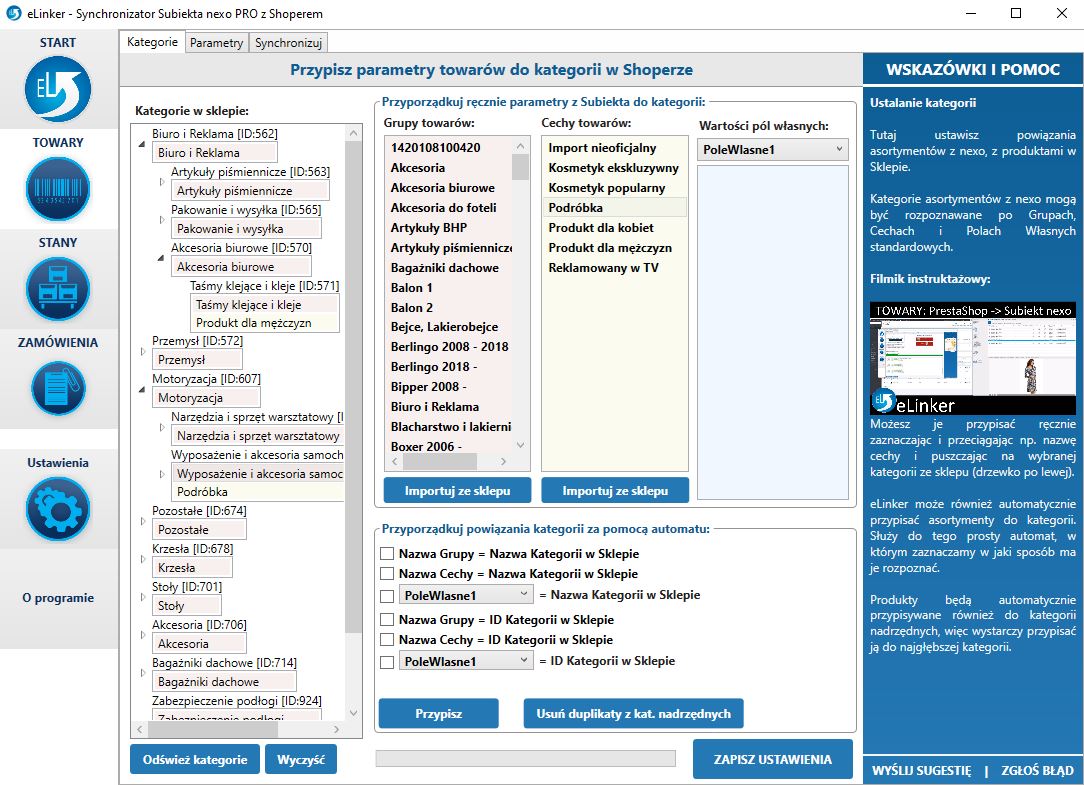Image resolution: width=1084 pixels, height=785 pixels.
Task: Expand the Przemysł category tree node
Action: (x=142, y=351)
